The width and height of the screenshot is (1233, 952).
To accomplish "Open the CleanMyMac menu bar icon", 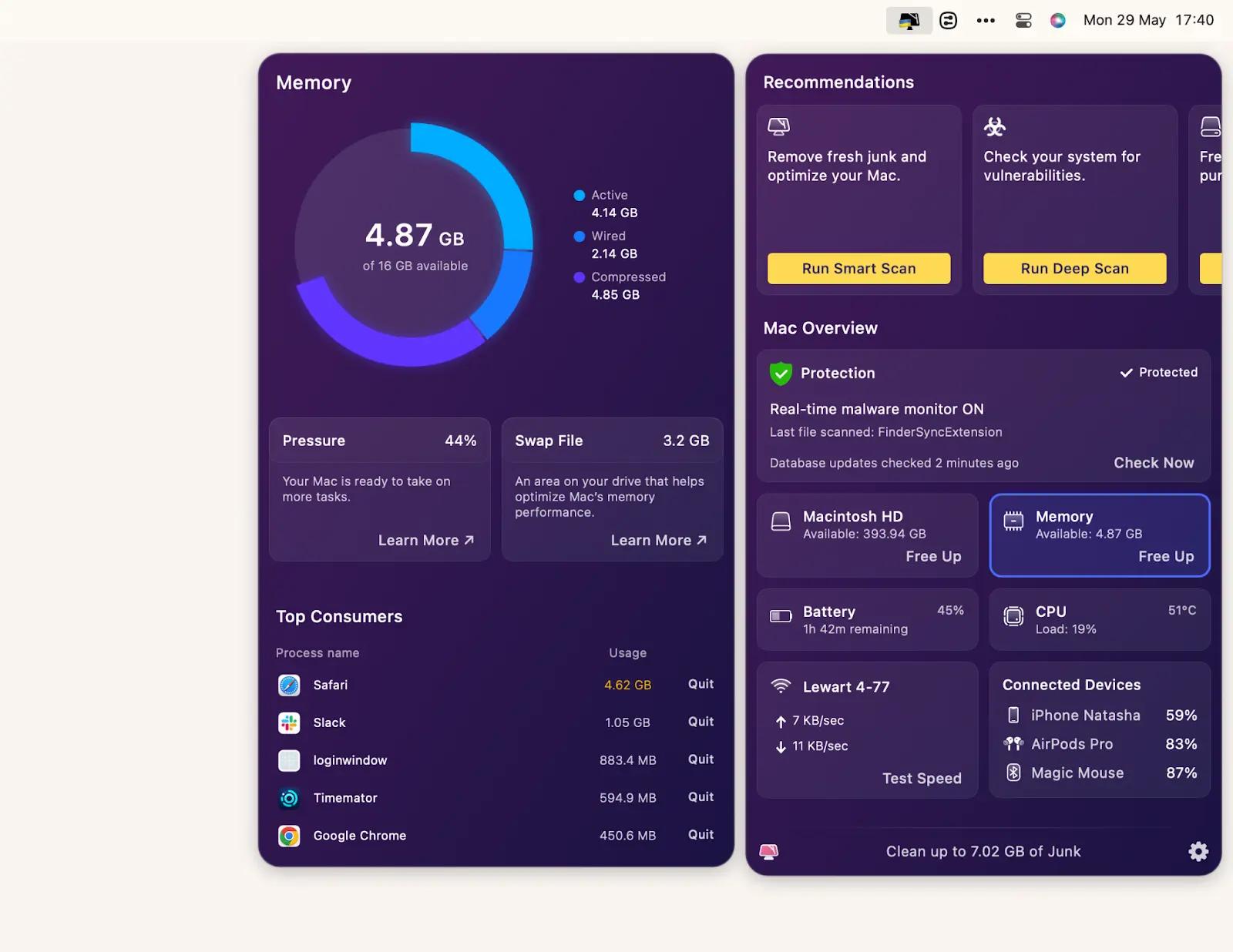I will pos(909,20).
